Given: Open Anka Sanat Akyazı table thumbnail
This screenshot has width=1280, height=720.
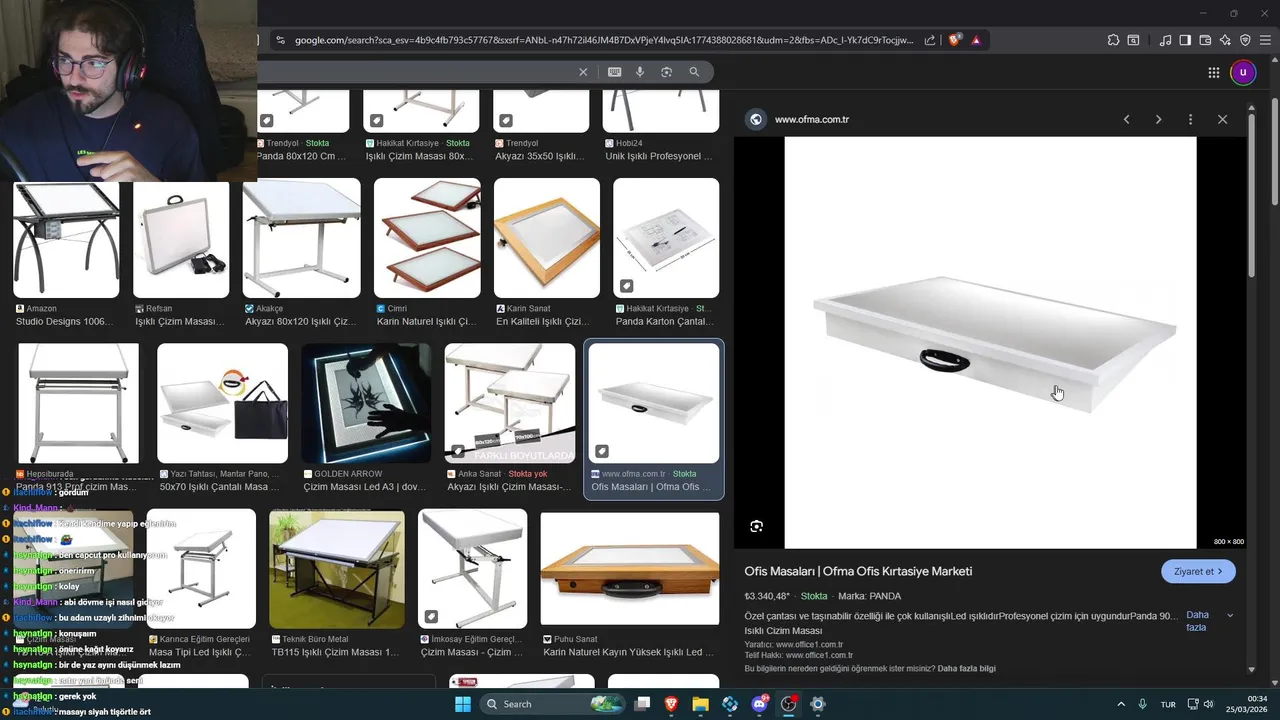Looking at the screenshot, I should tap(510, 403).
